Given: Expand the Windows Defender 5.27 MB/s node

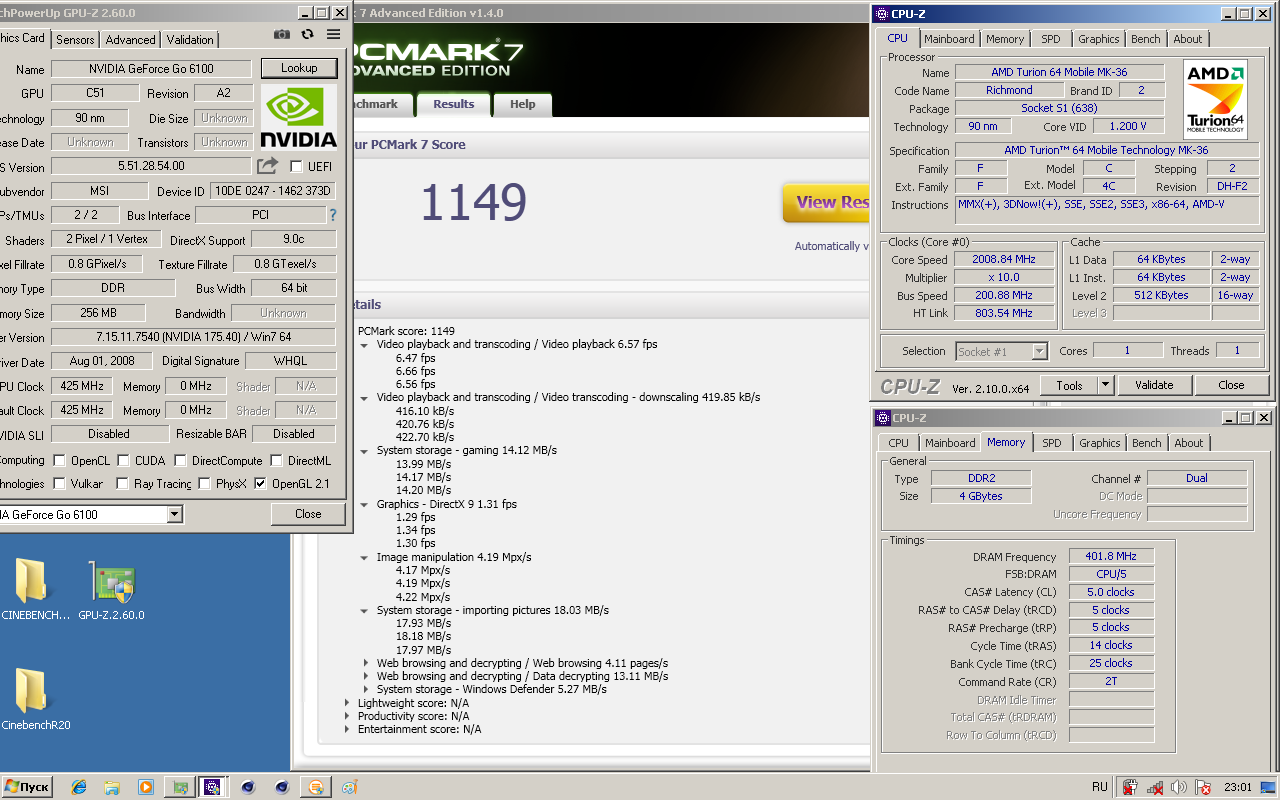Looking at the screenshot, I should pos(366,689).
